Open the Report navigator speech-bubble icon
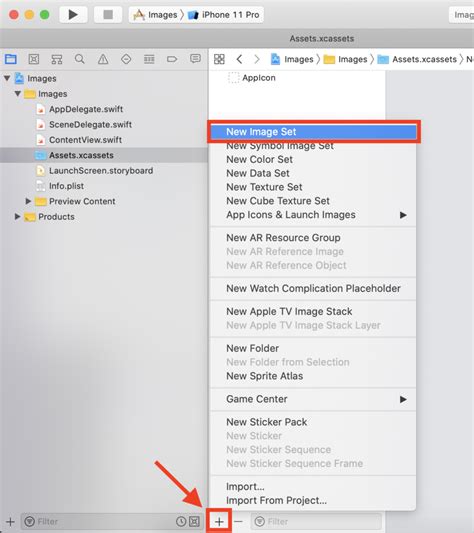 [195, 59]
